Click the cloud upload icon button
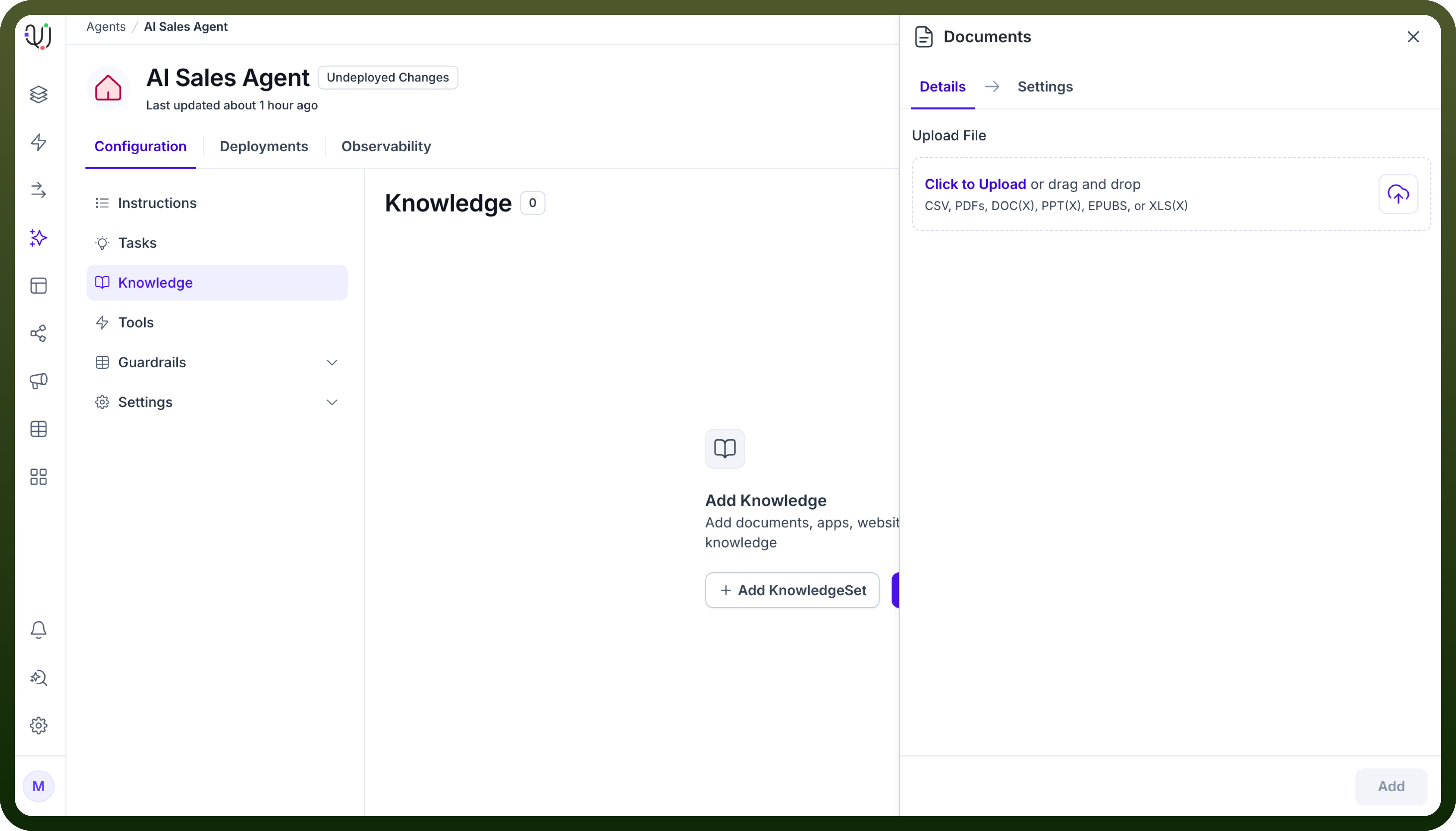Image resolution: width=1456 pixels, height=831 pixels. [1398, 194]
